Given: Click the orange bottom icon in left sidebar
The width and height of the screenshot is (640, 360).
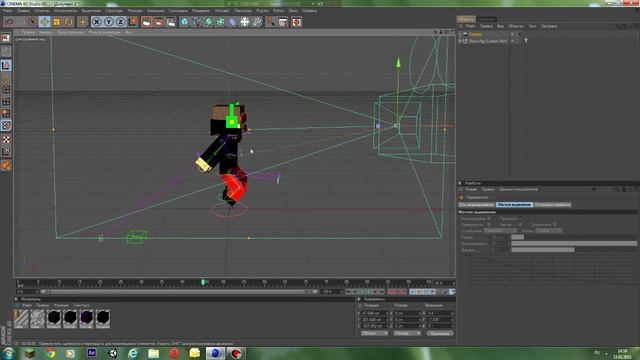Looking at the screenshot, I should (x=6, y=165).
